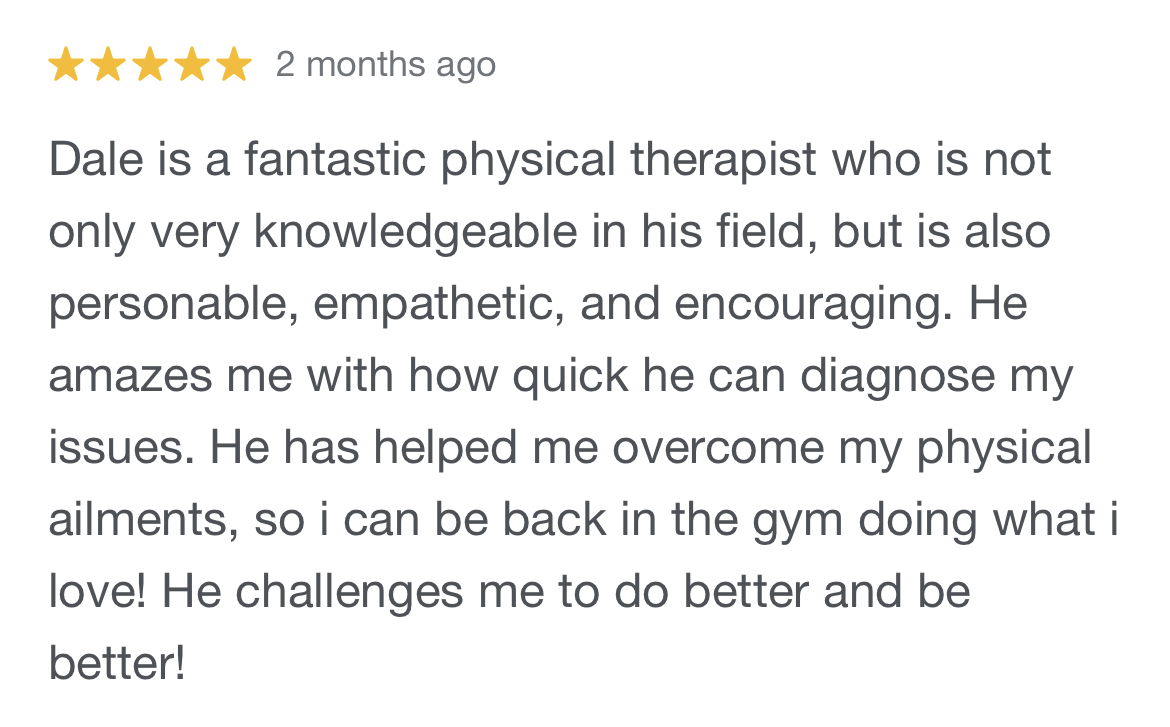Click the third (middle) gold star
Image resolution: width=1170 pixels, height=727 pixels.
[150, 66]
